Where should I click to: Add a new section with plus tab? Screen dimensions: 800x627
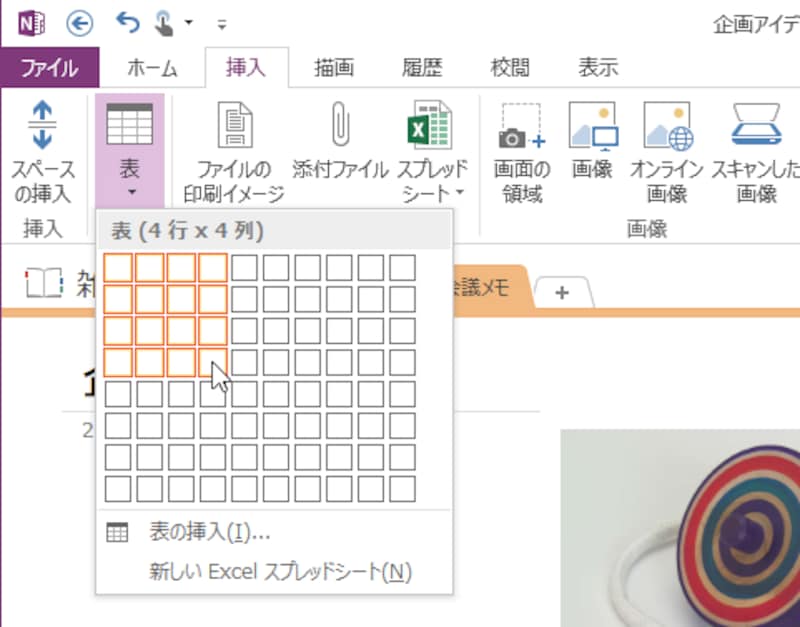click(x=562, y=292)
